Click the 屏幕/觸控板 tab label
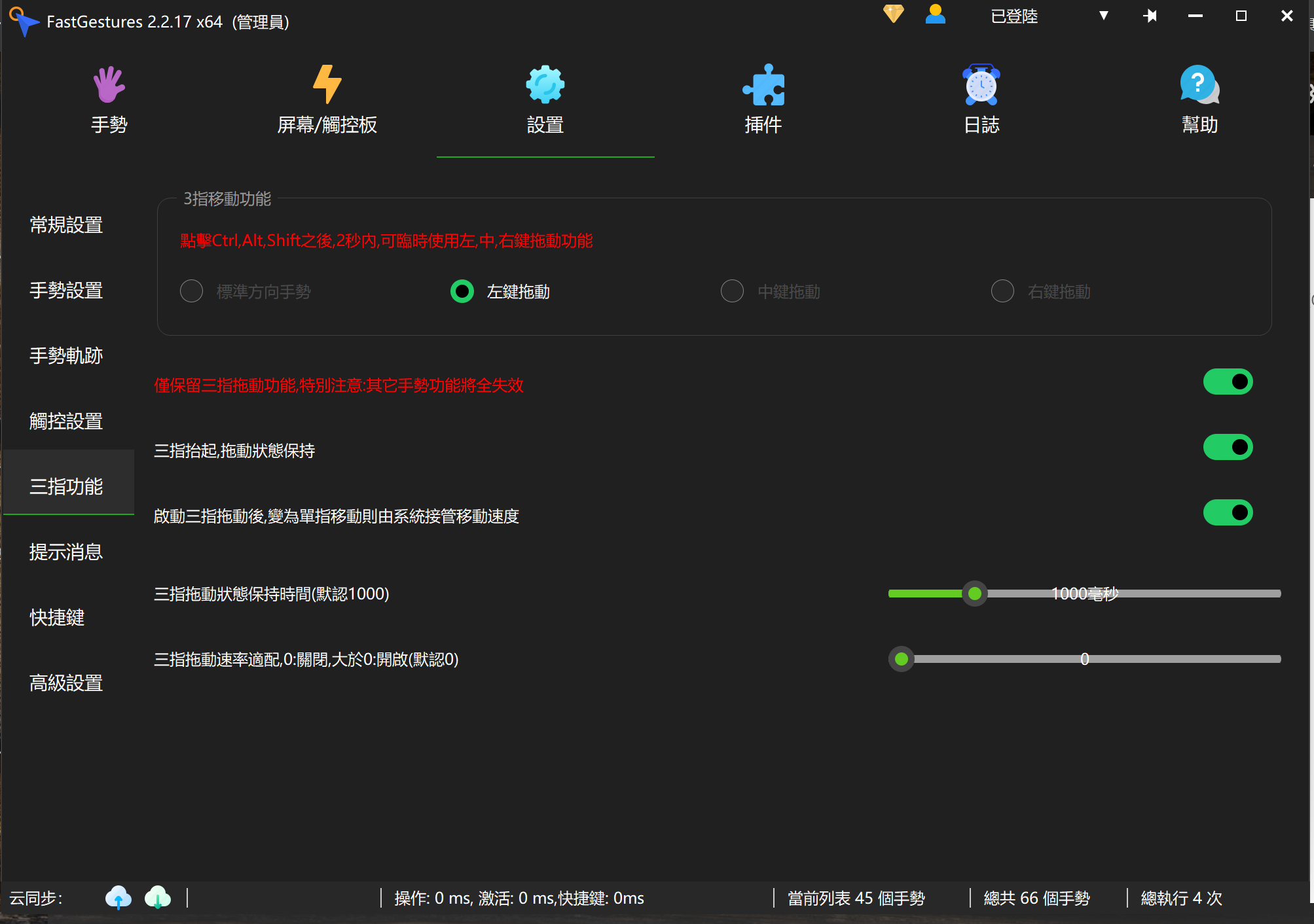 (x=327, y=125)
